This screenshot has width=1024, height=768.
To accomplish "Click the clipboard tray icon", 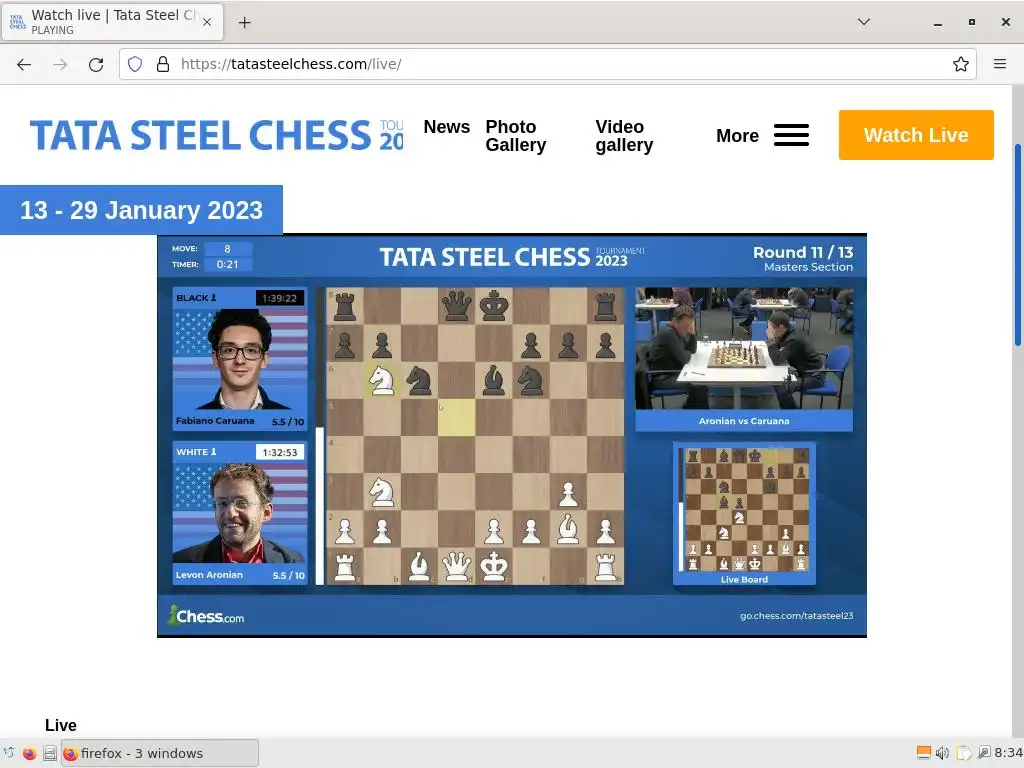I will [x=964, y=753].
